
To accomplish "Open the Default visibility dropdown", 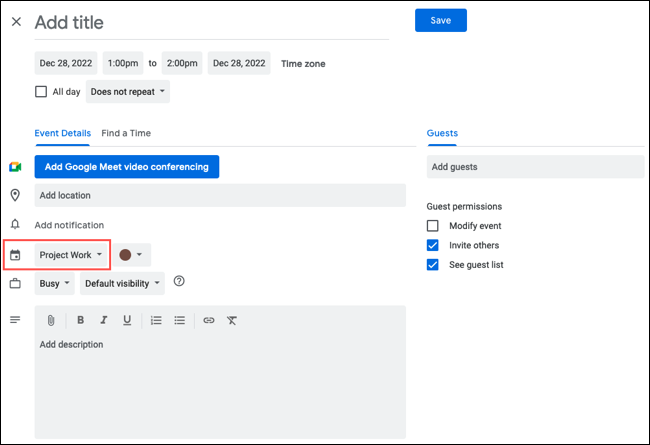I will click(122, 284).
